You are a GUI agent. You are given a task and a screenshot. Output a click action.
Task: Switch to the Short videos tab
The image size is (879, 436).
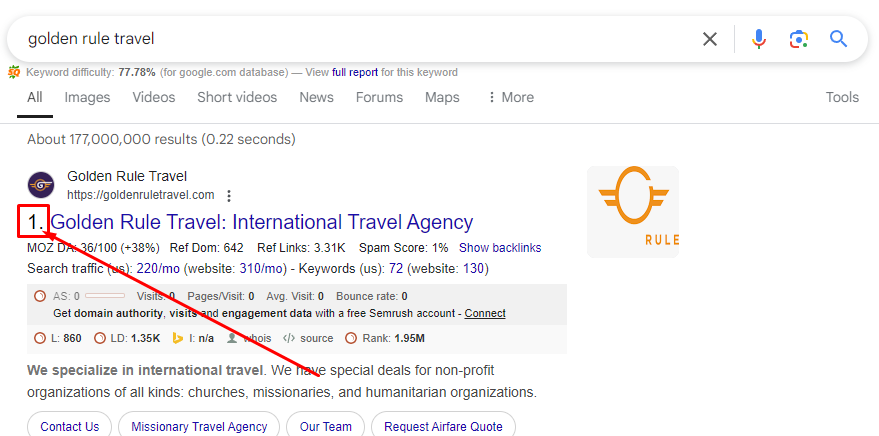pyautogui.click(x=237, y=97)
